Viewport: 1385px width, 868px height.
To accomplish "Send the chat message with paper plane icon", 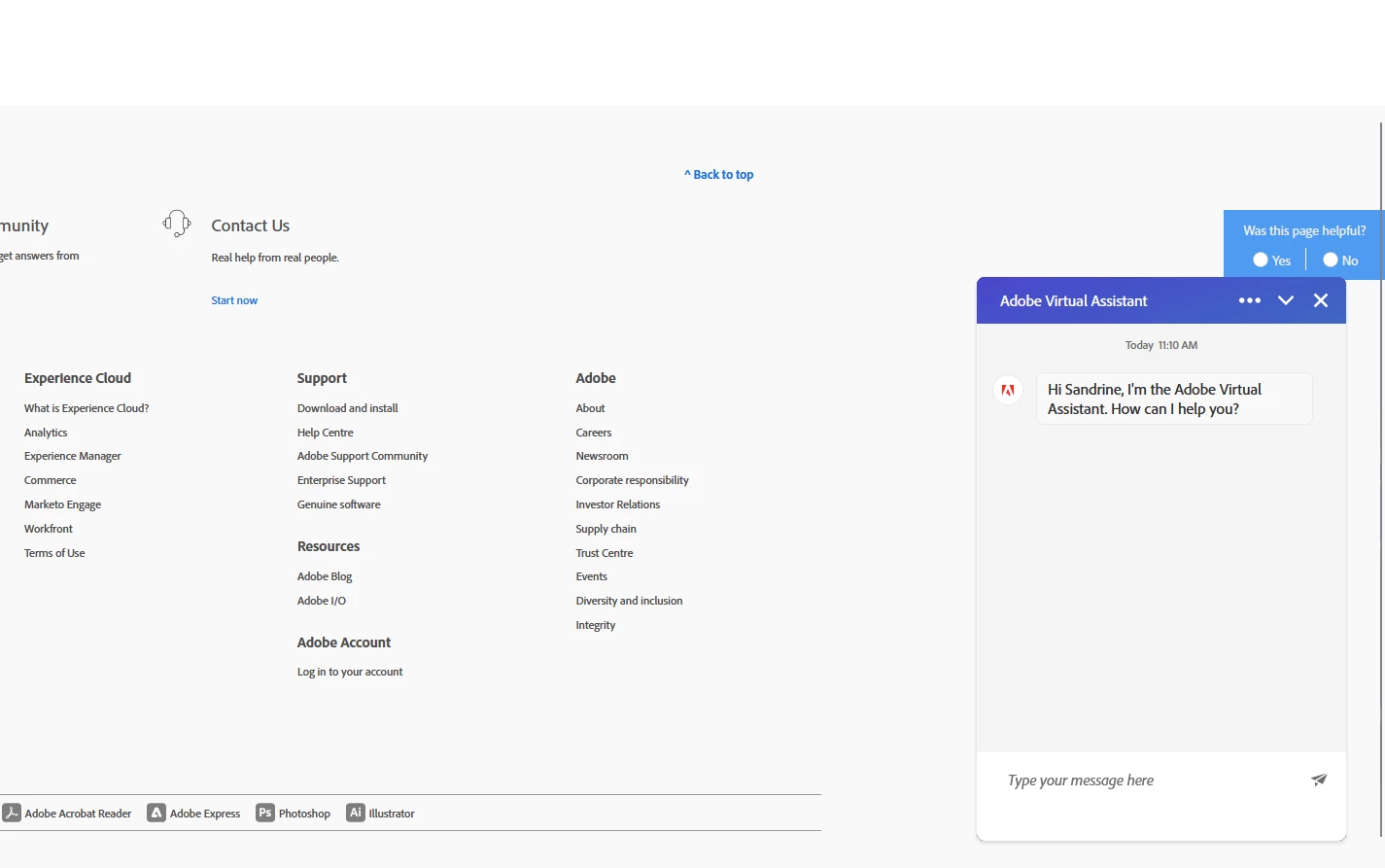I will tap(1319, 780).
